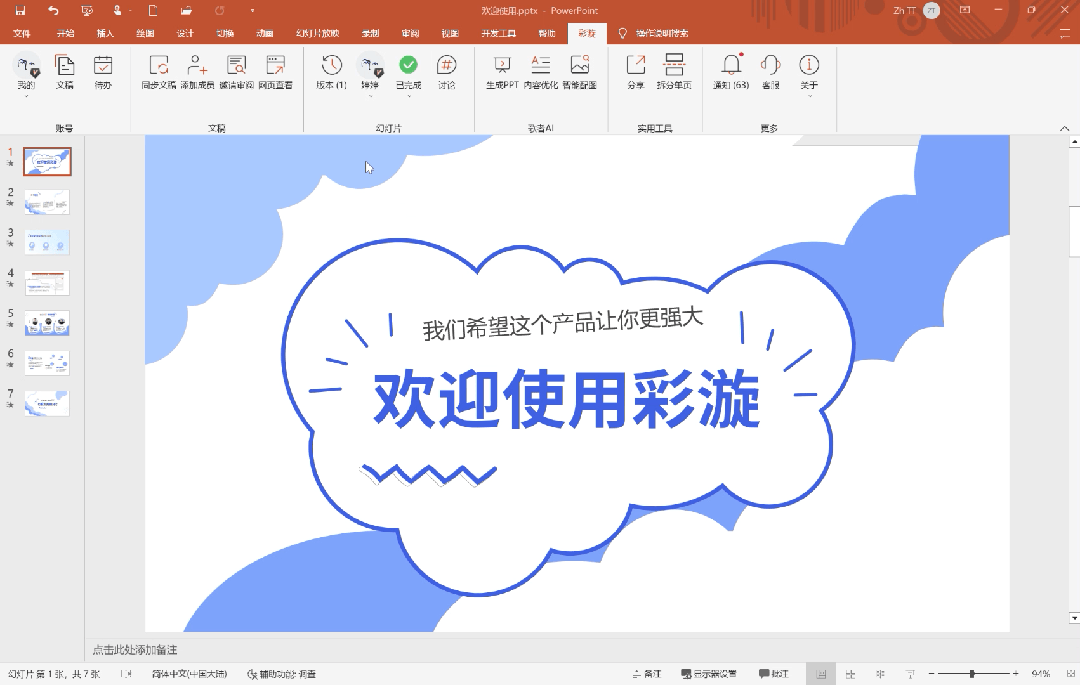Switch to the 设计 Design tab
The height and width of the screenshot is (685, 1080).
(x=185, y=33)
